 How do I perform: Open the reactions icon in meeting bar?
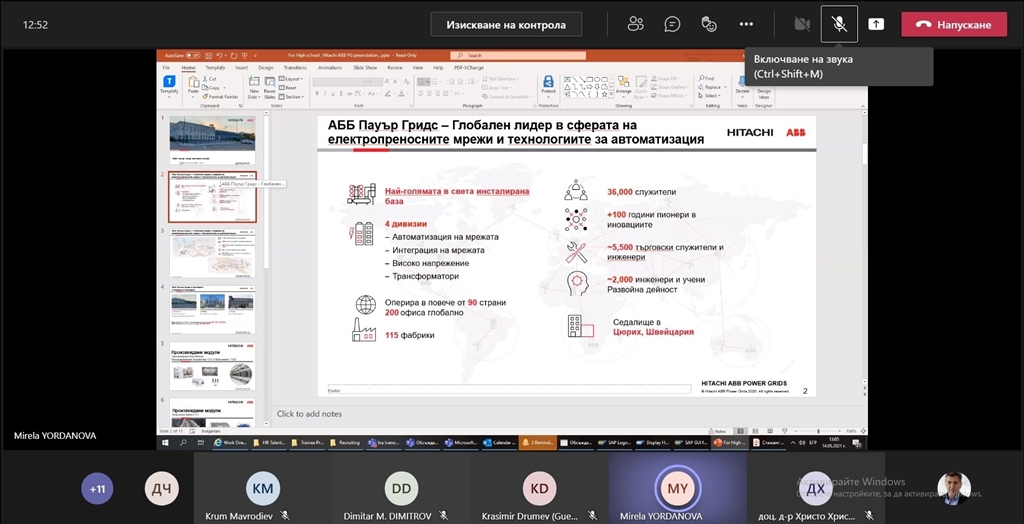point(709,24)
